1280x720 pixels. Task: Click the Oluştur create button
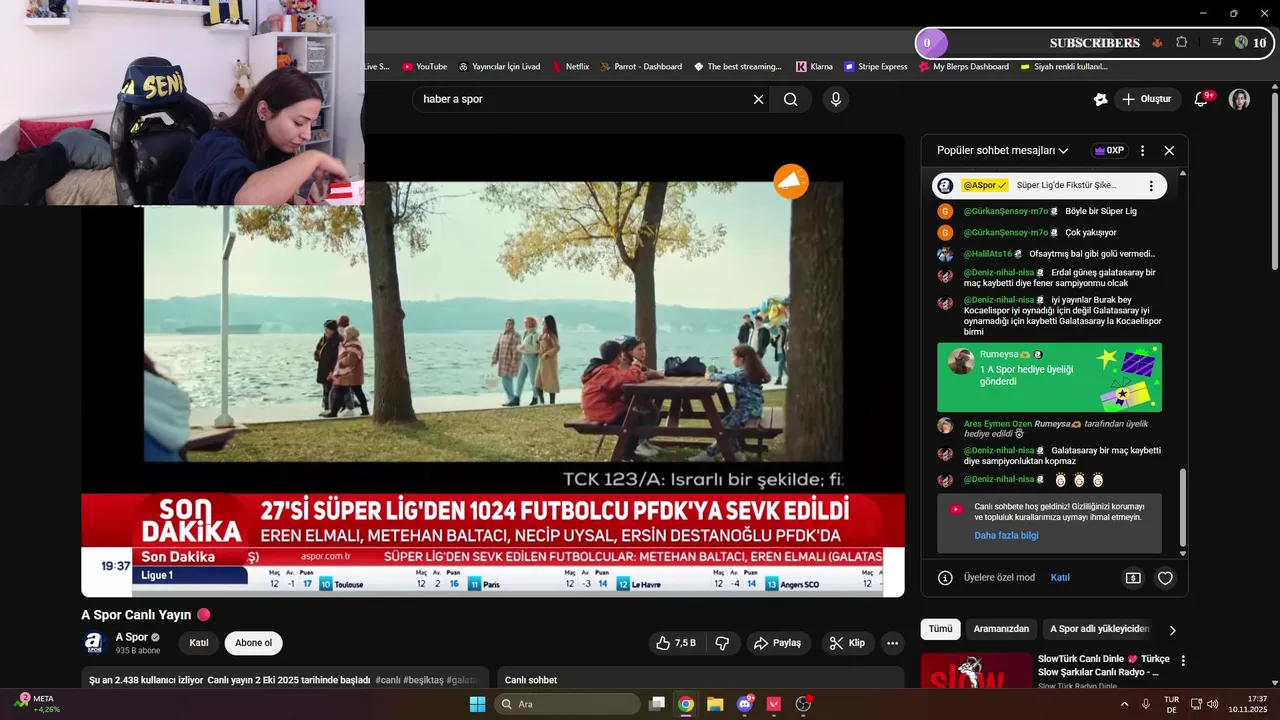coord(1147,99)
